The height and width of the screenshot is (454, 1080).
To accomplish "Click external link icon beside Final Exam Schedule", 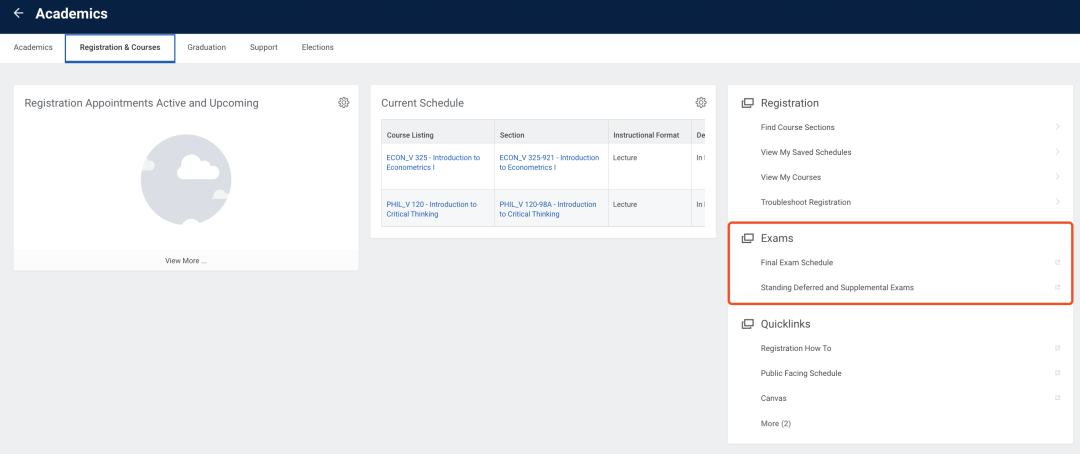I will click(1057, 263).
